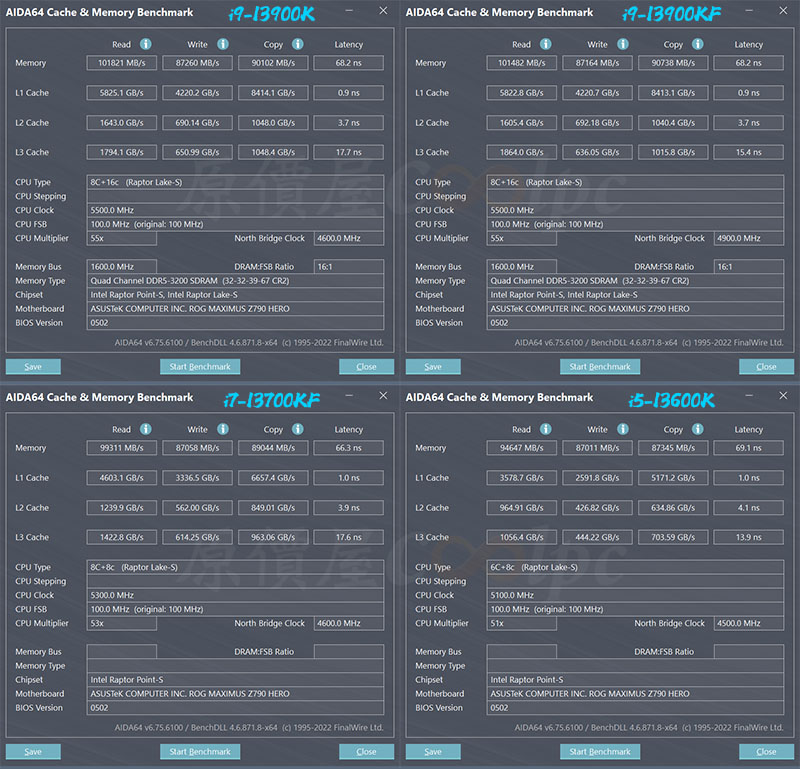Select CPU Clock 5100.0 MHz field
Image resolution: width=800 pixels, height=769 pixels.
pyautogui.click(x=635, y=595)
